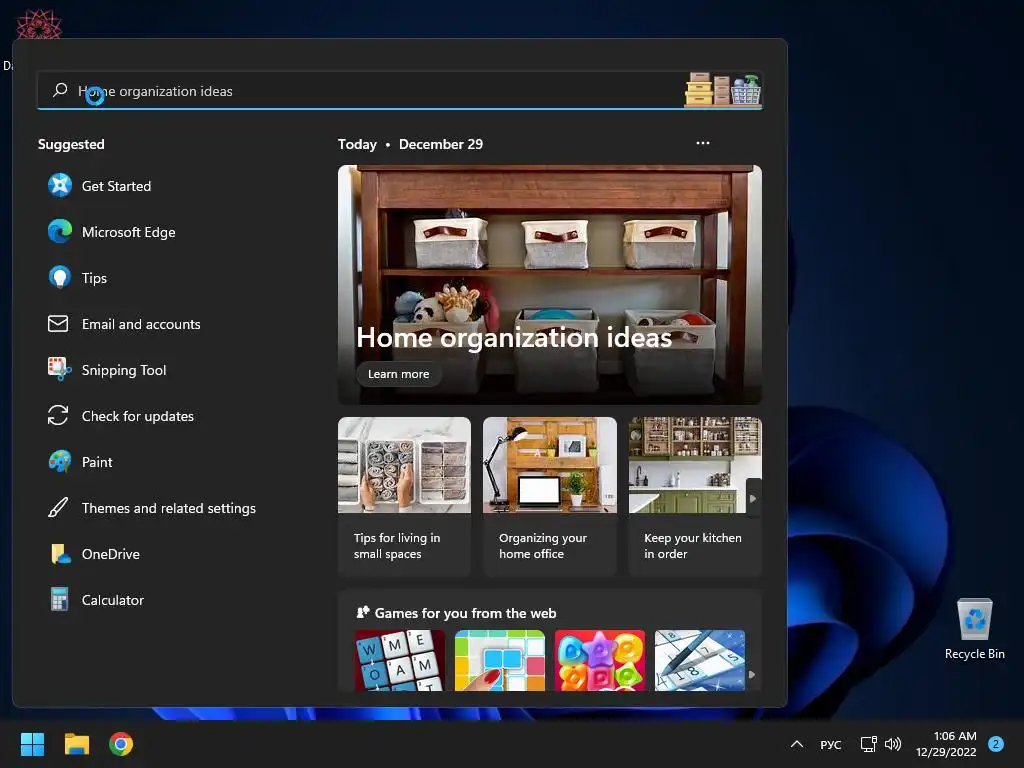Click the search magnifier icon
Image resolution: width=1024 pixels, height=768 pixels.
(x=60, y=90)
